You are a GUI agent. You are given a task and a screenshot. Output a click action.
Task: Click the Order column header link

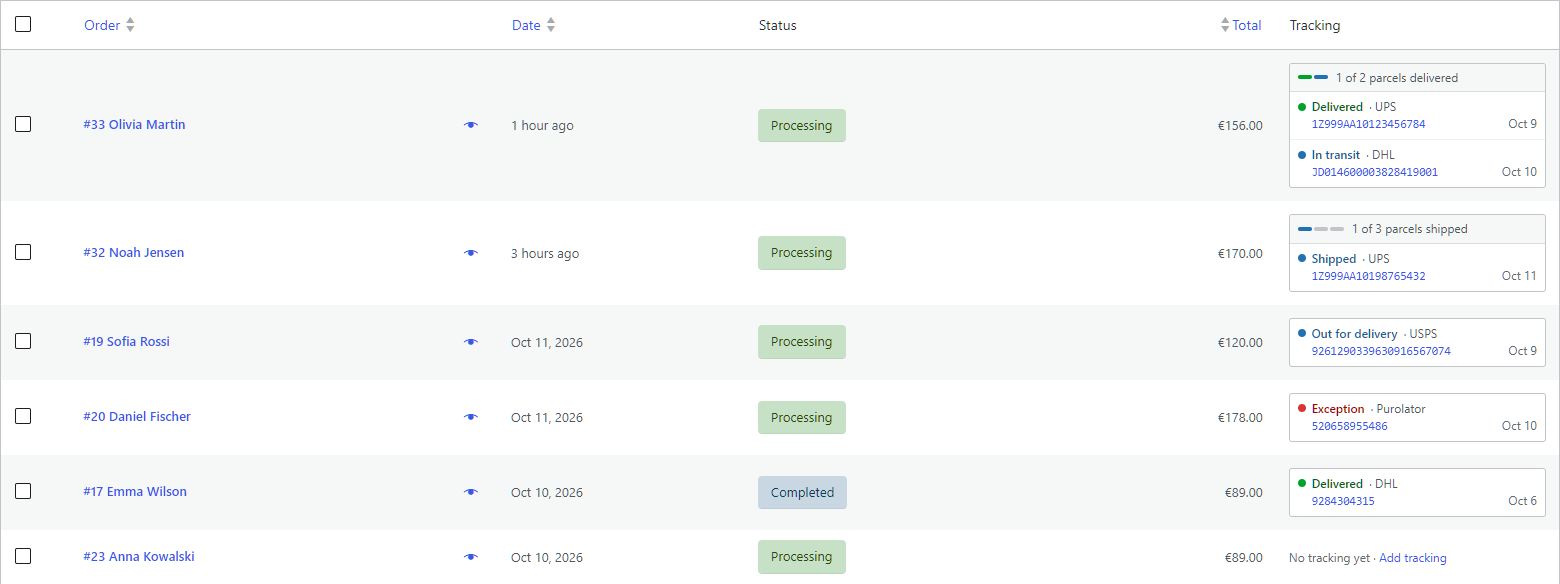102,25
